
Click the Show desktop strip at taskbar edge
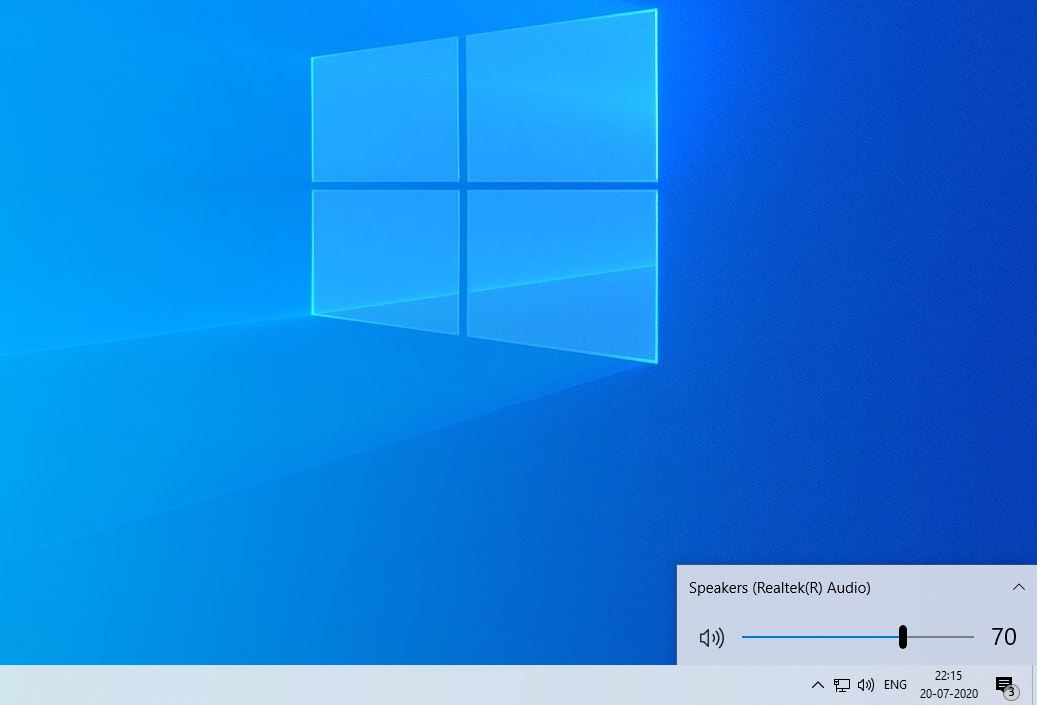tap(1034, 685)
